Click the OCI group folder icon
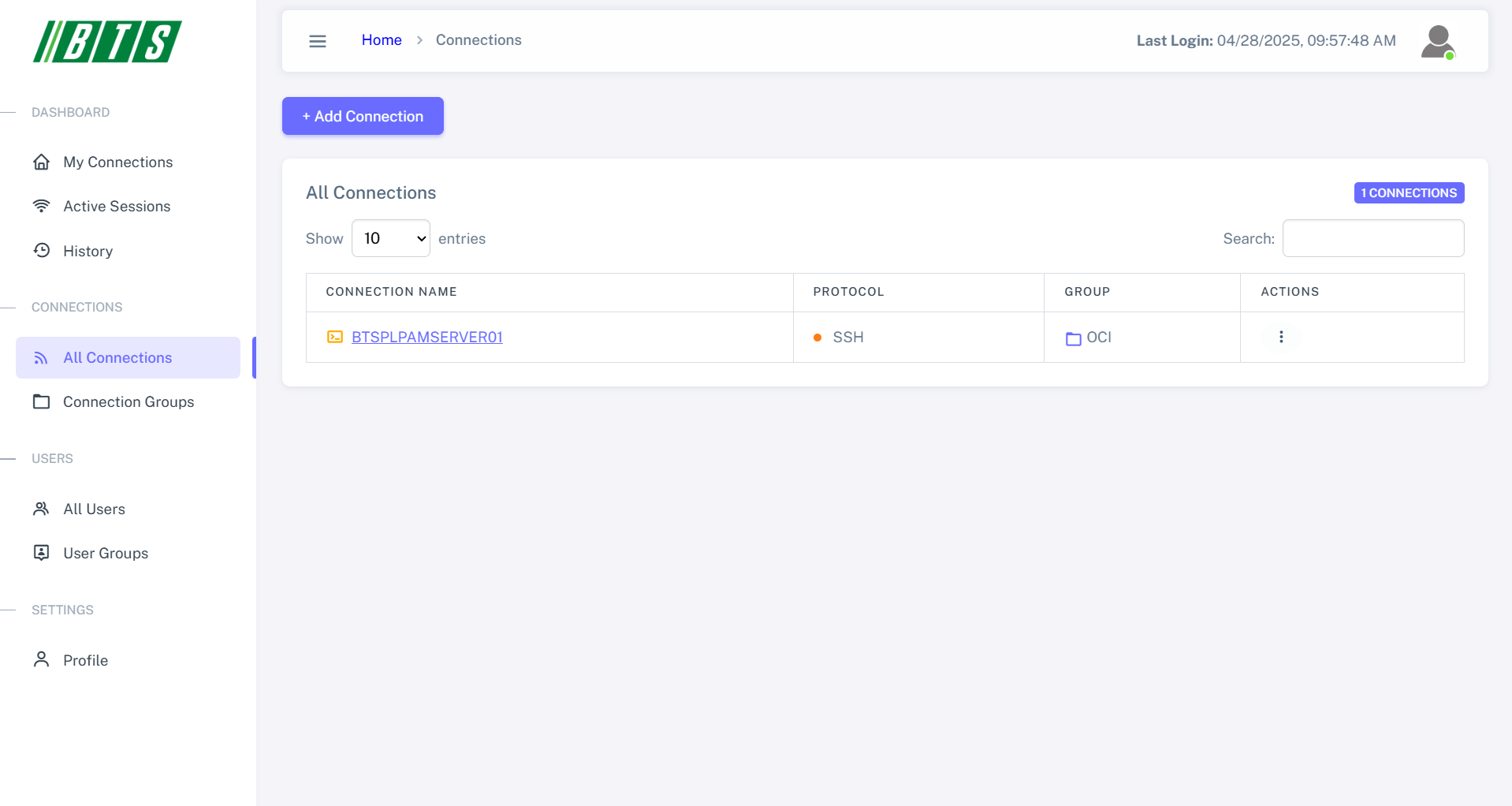The image size is (1512, 806). coord(1072,338)
